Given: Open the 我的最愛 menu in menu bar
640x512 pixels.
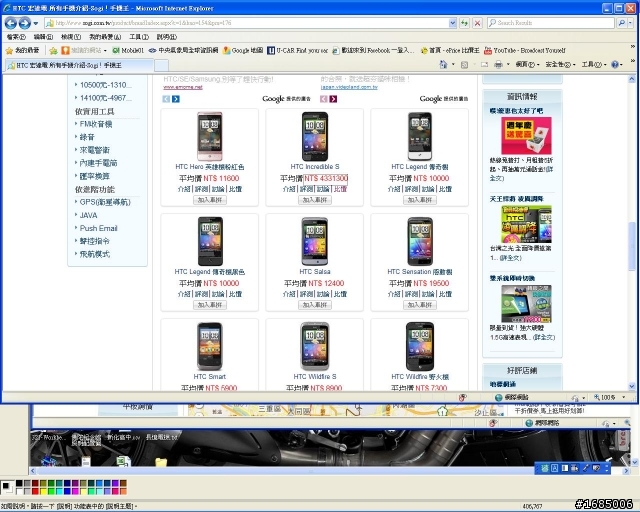Looking at the screenshot, I should point(105,37).
